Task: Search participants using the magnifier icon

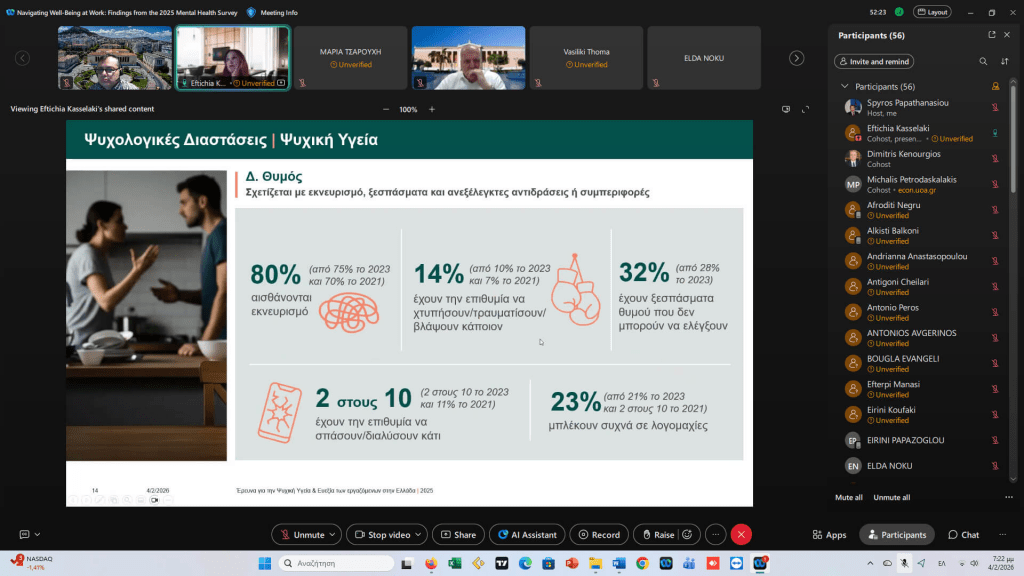Action: click(983, 61)
